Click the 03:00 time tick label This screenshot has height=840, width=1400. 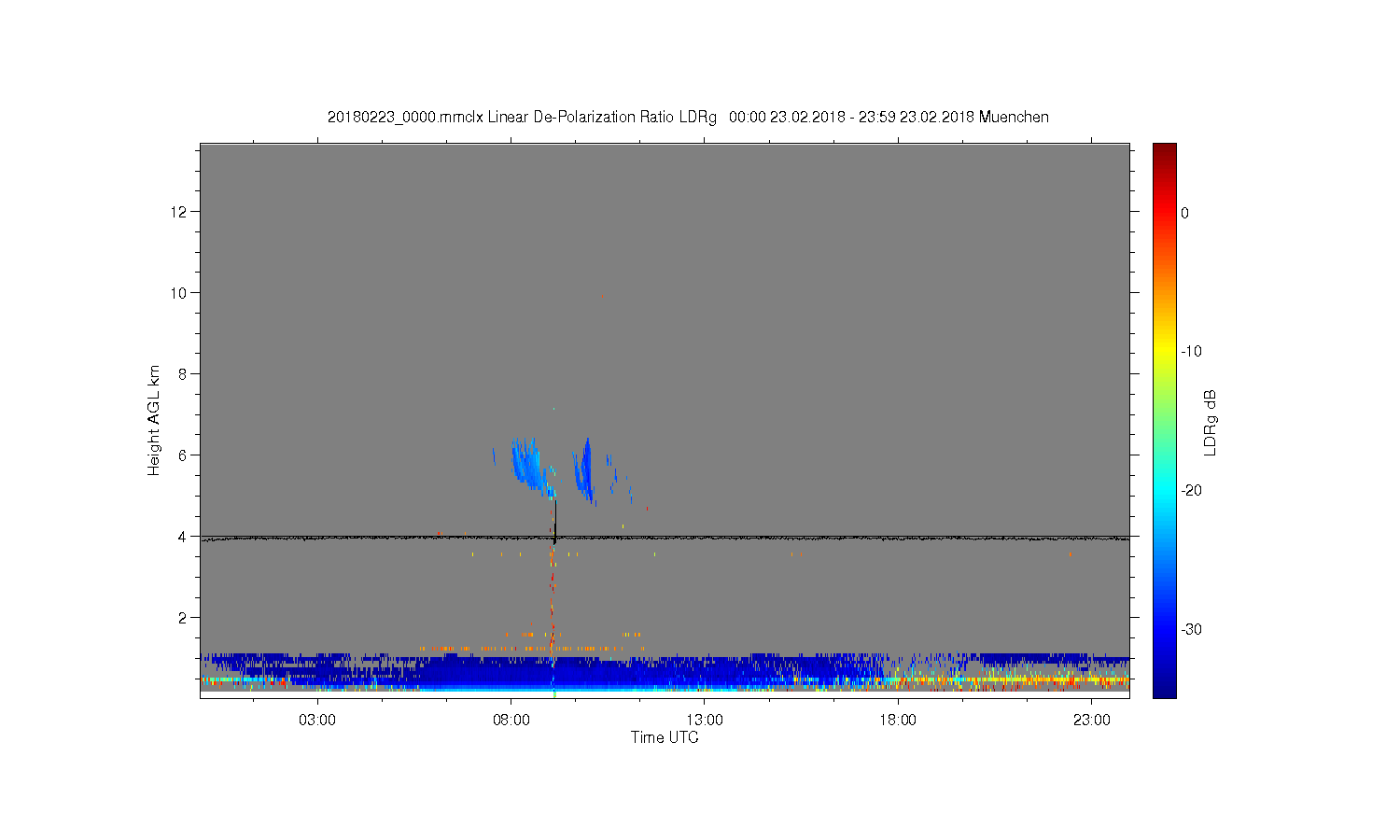tap(317, 721)
